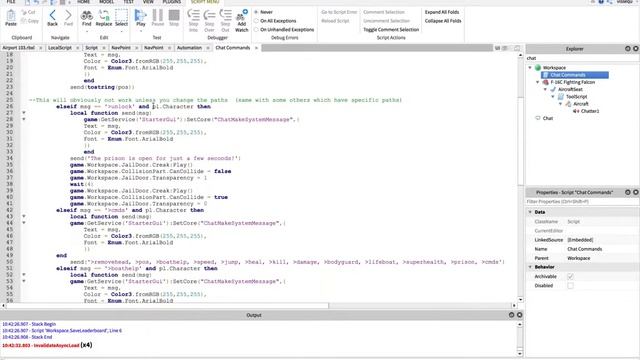The height and width of the screenshot is (360, 640).
Task: Toggle the Disabled checkbox
Action: pyautogui.click(x=570, y=286)
